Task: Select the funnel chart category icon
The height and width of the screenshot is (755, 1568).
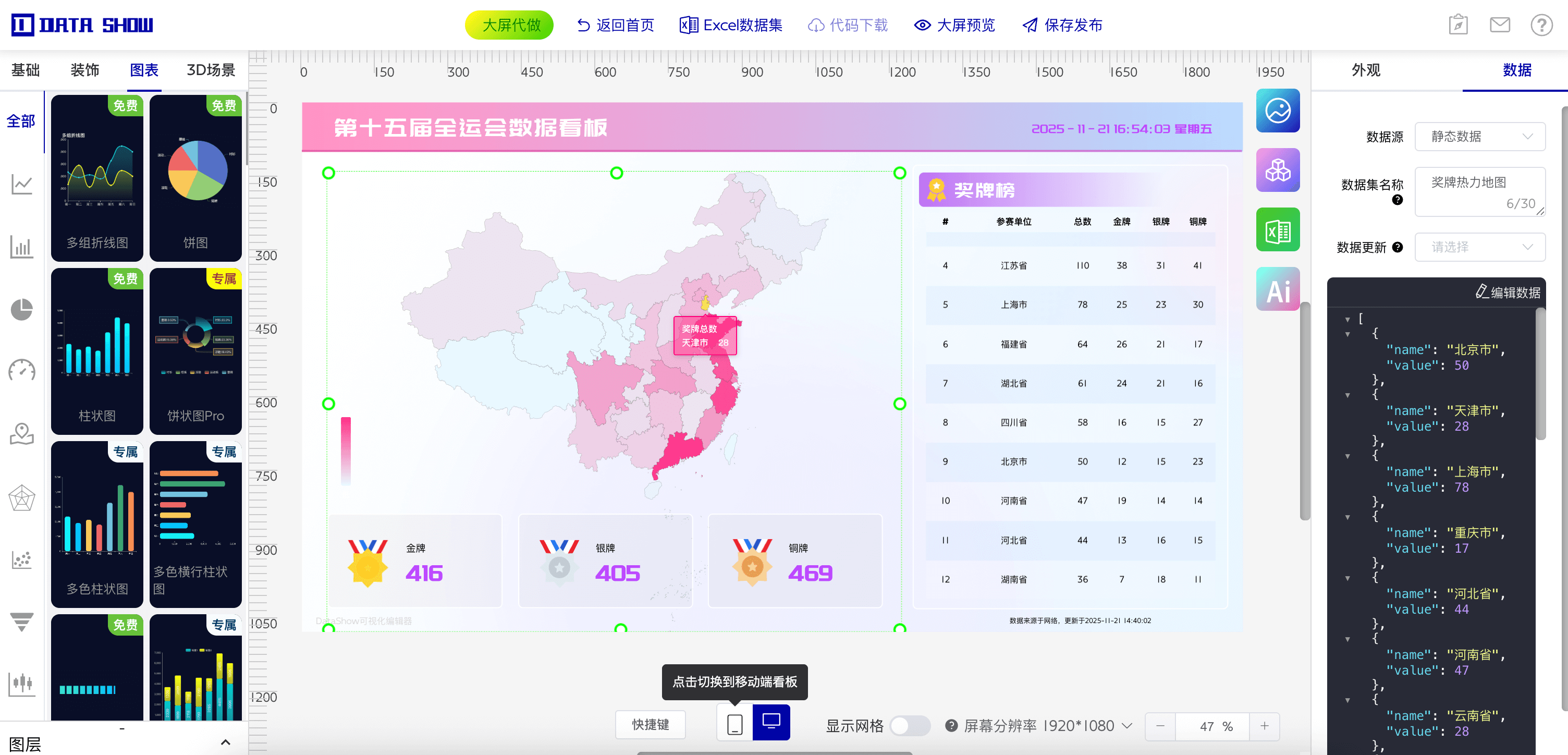Action: click(21, 622)
